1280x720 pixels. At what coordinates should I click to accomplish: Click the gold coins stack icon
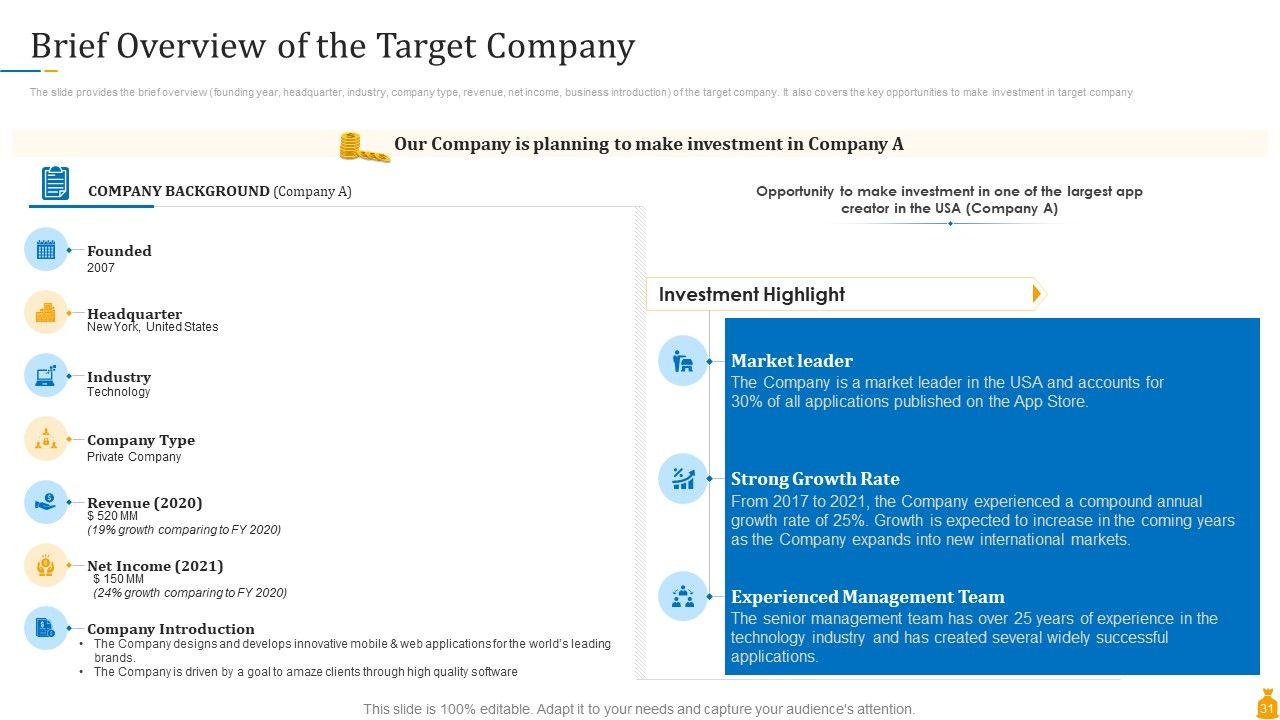(363, 147)
